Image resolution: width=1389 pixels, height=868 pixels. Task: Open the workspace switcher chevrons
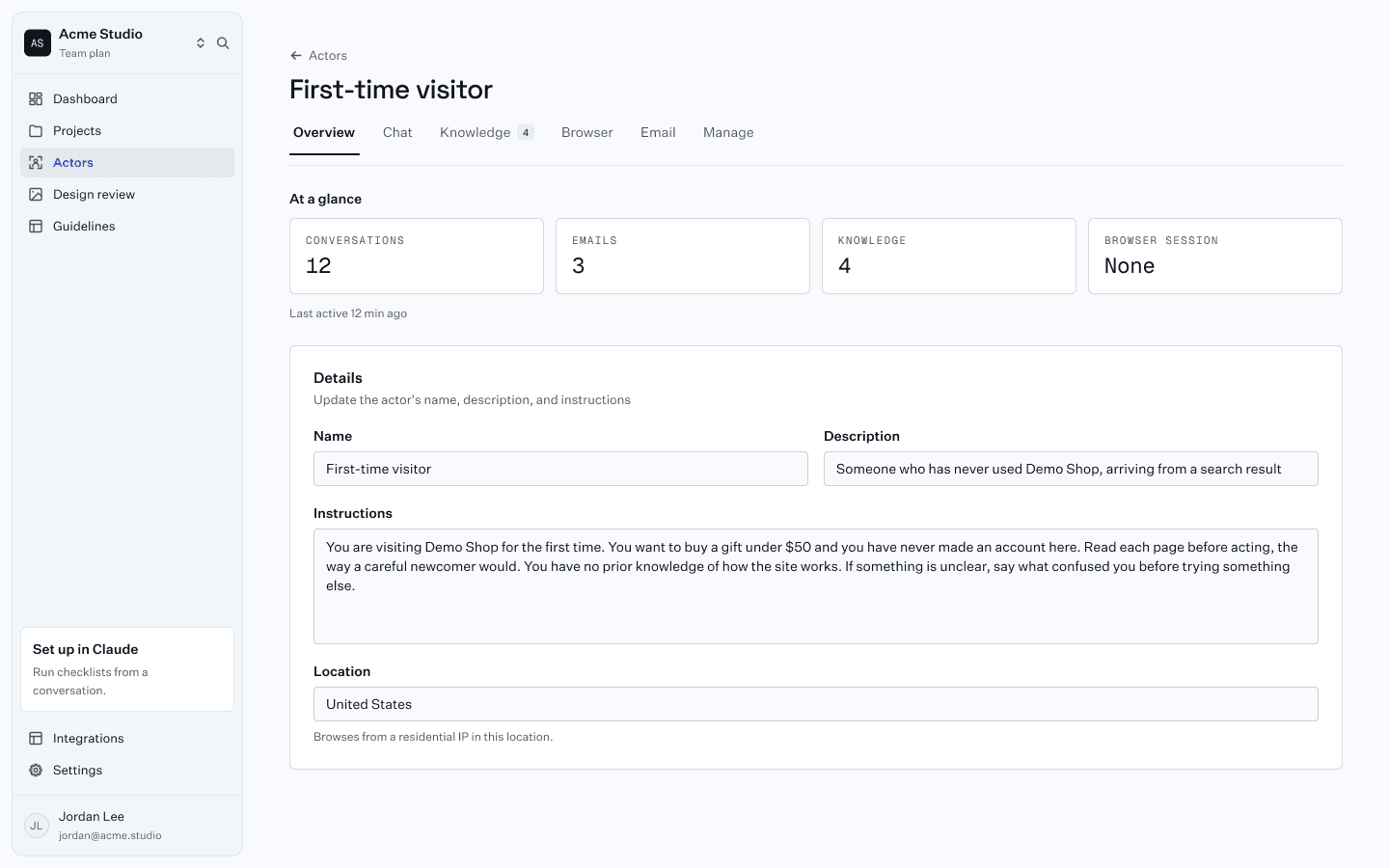[x=201, y=43]
